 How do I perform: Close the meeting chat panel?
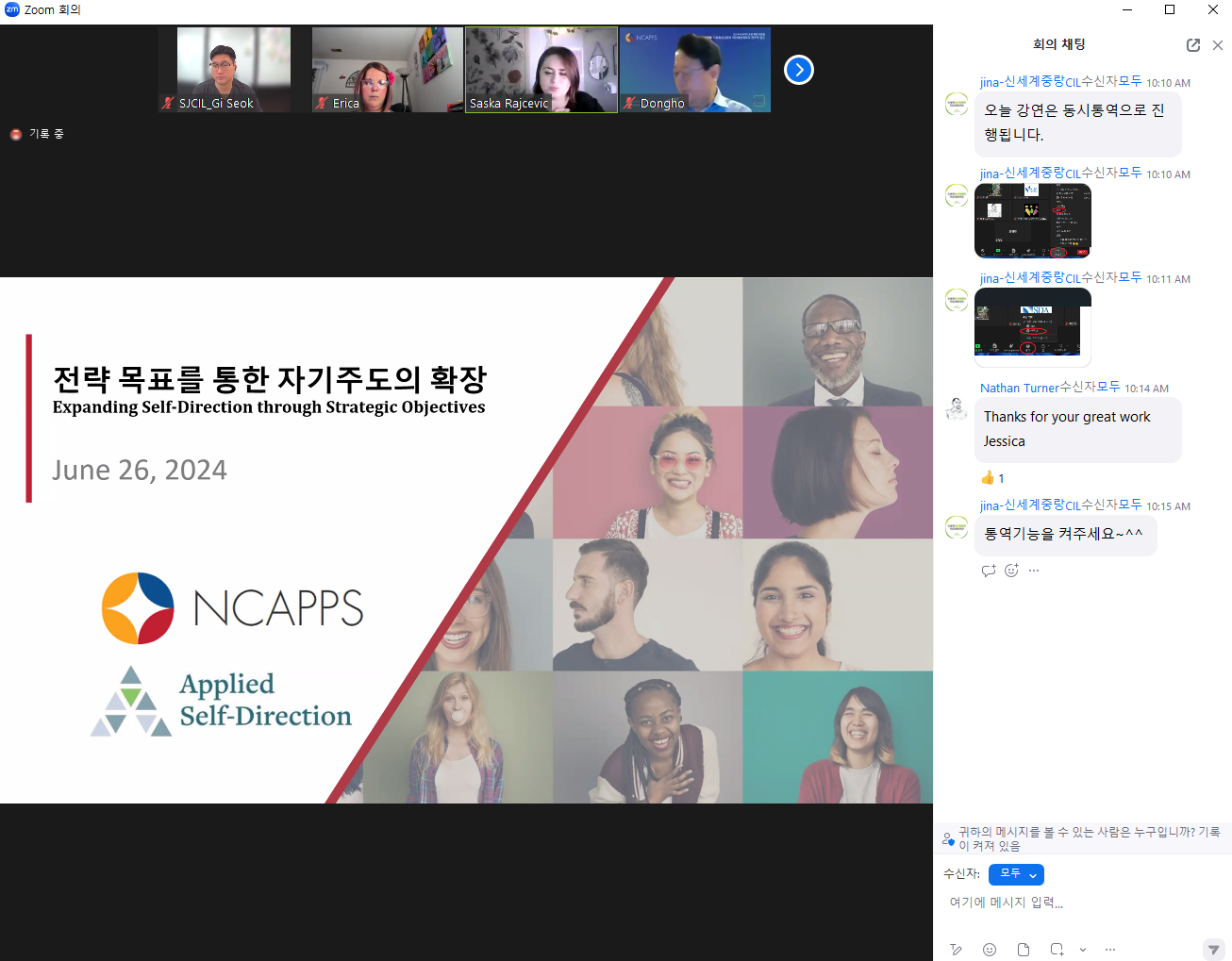tap(1218, 45)
